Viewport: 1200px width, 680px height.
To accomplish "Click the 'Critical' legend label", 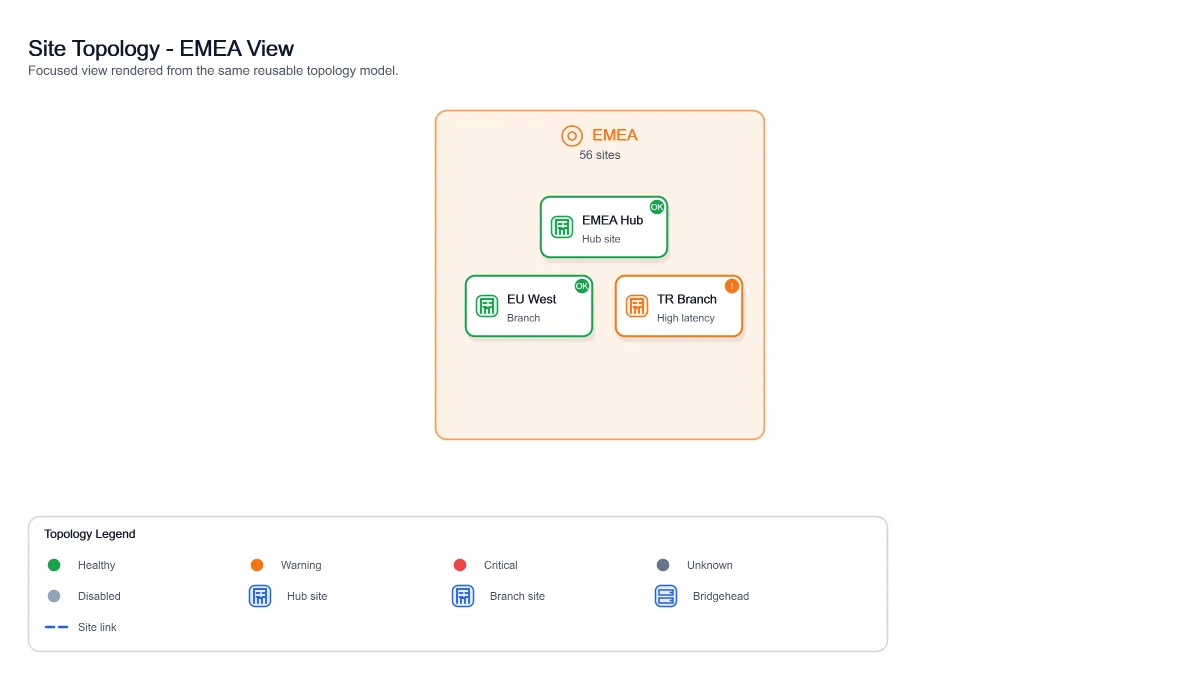I will [501, 565].
